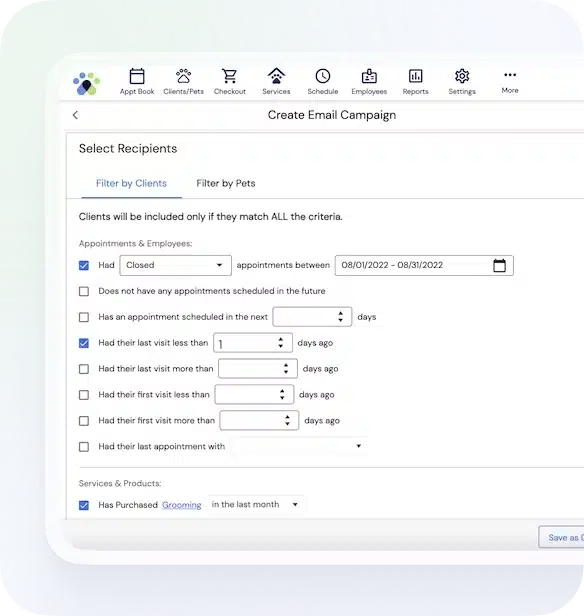Open the date range calendar picker icon
584x616 pixels.
click(499, 266)
